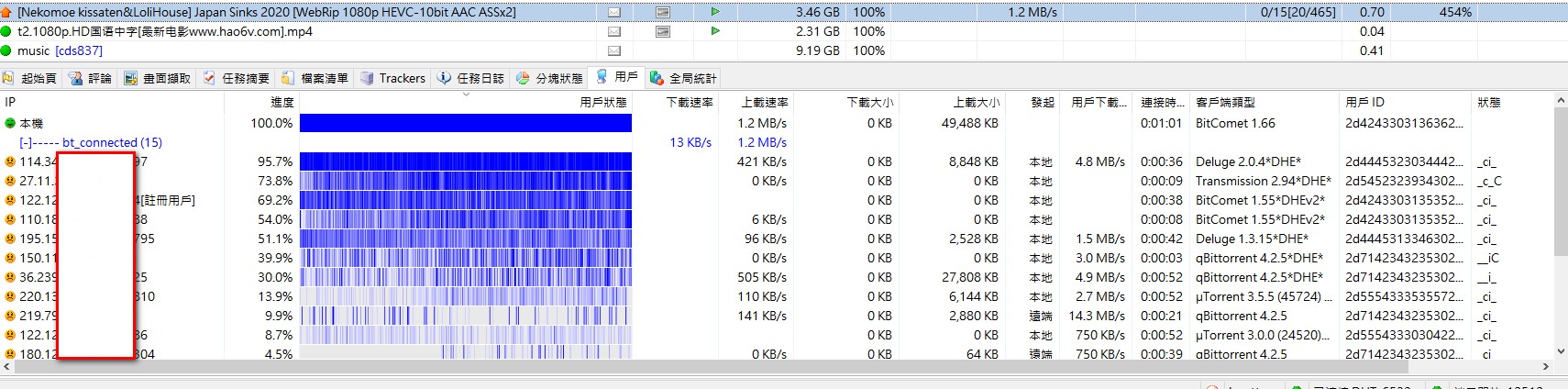The image size is (1568, 389).
Task: Click the solid blue progress bar of 本機
Action: 466,123
